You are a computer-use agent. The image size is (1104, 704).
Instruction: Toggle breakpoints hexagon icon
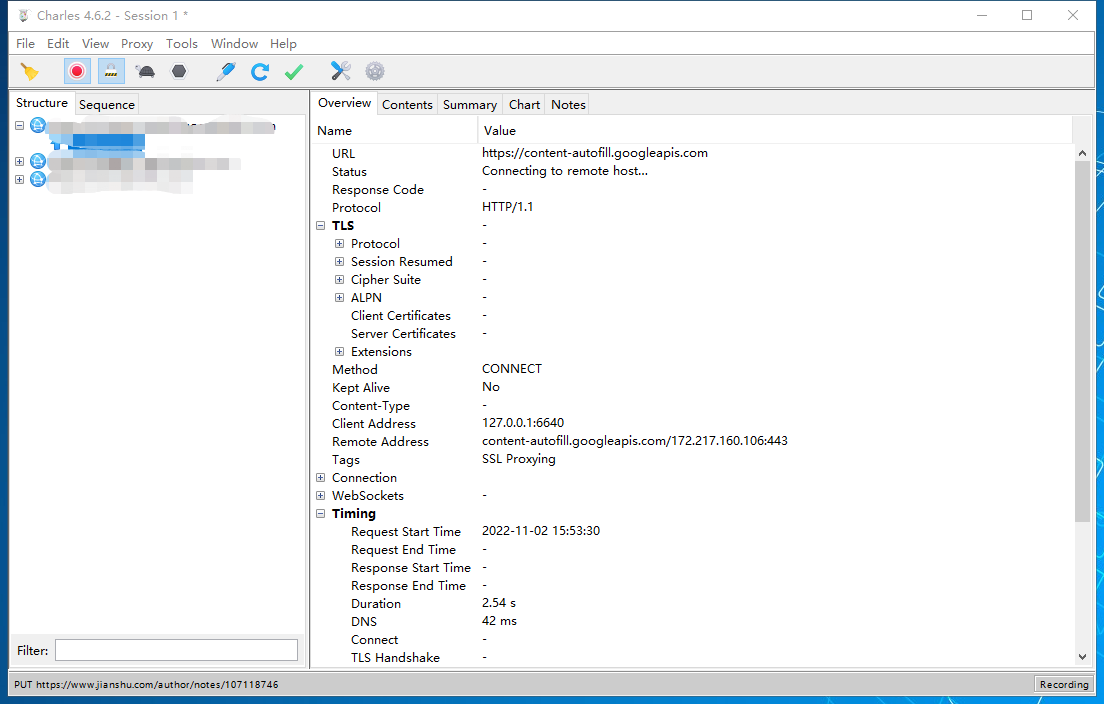coord(180,71)
